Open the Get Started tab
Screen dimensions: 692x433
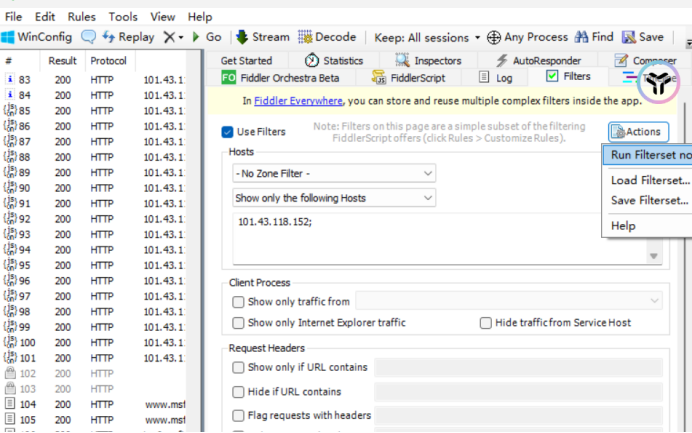click(246, 60)
